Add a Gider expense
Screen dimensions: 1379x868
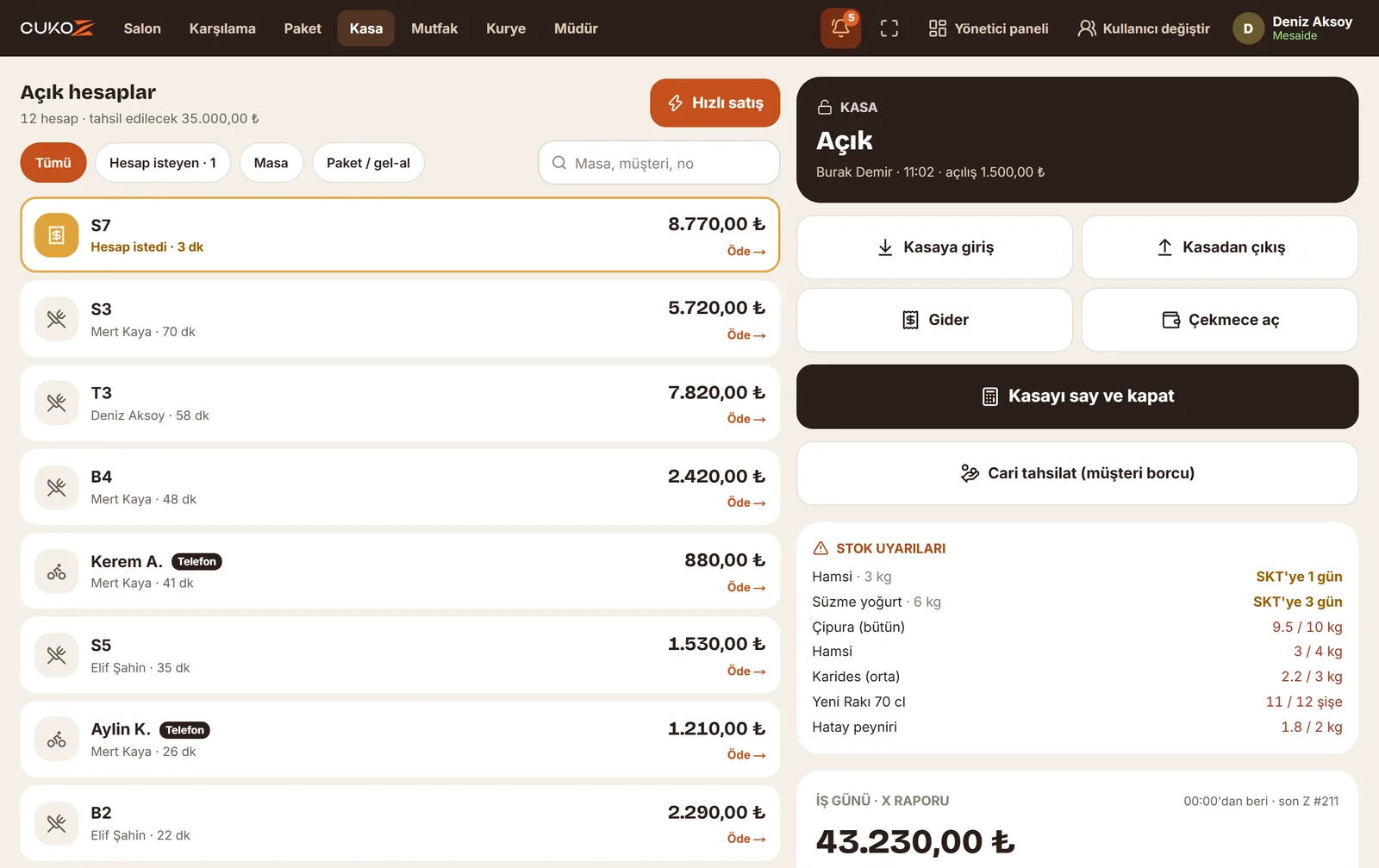pyautogui.click(x=934, y=320)
